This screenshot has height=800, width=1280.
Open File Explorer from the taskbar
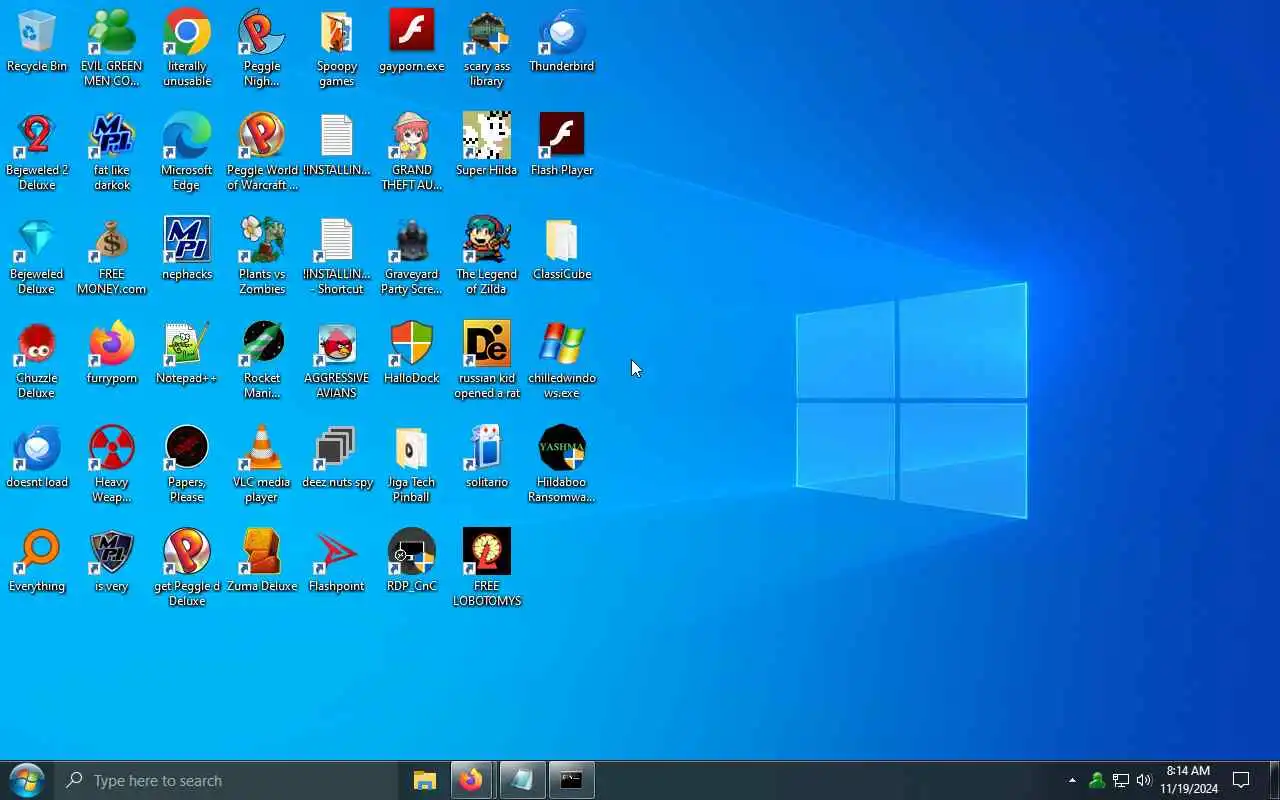pos(425,780)
